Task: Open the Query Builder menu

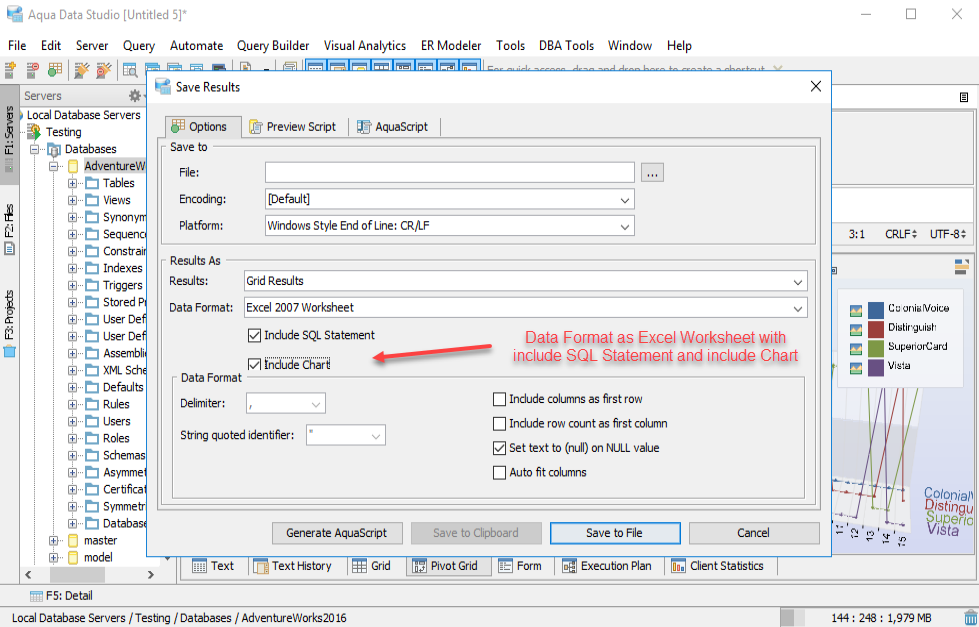Action: click(x=273, y=46)
